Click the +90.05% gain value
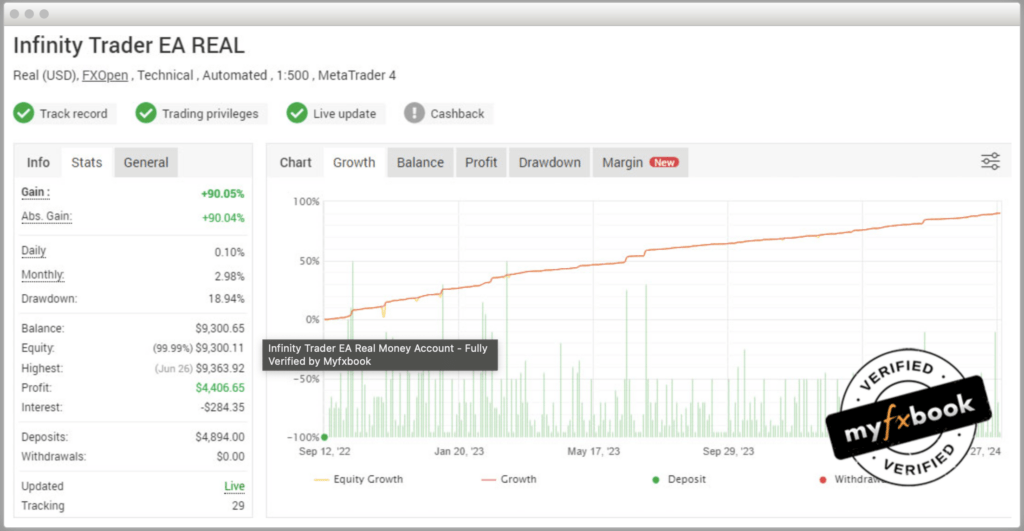The height and width of the screenshot is (531, 1024). click(x=223, y=194)
